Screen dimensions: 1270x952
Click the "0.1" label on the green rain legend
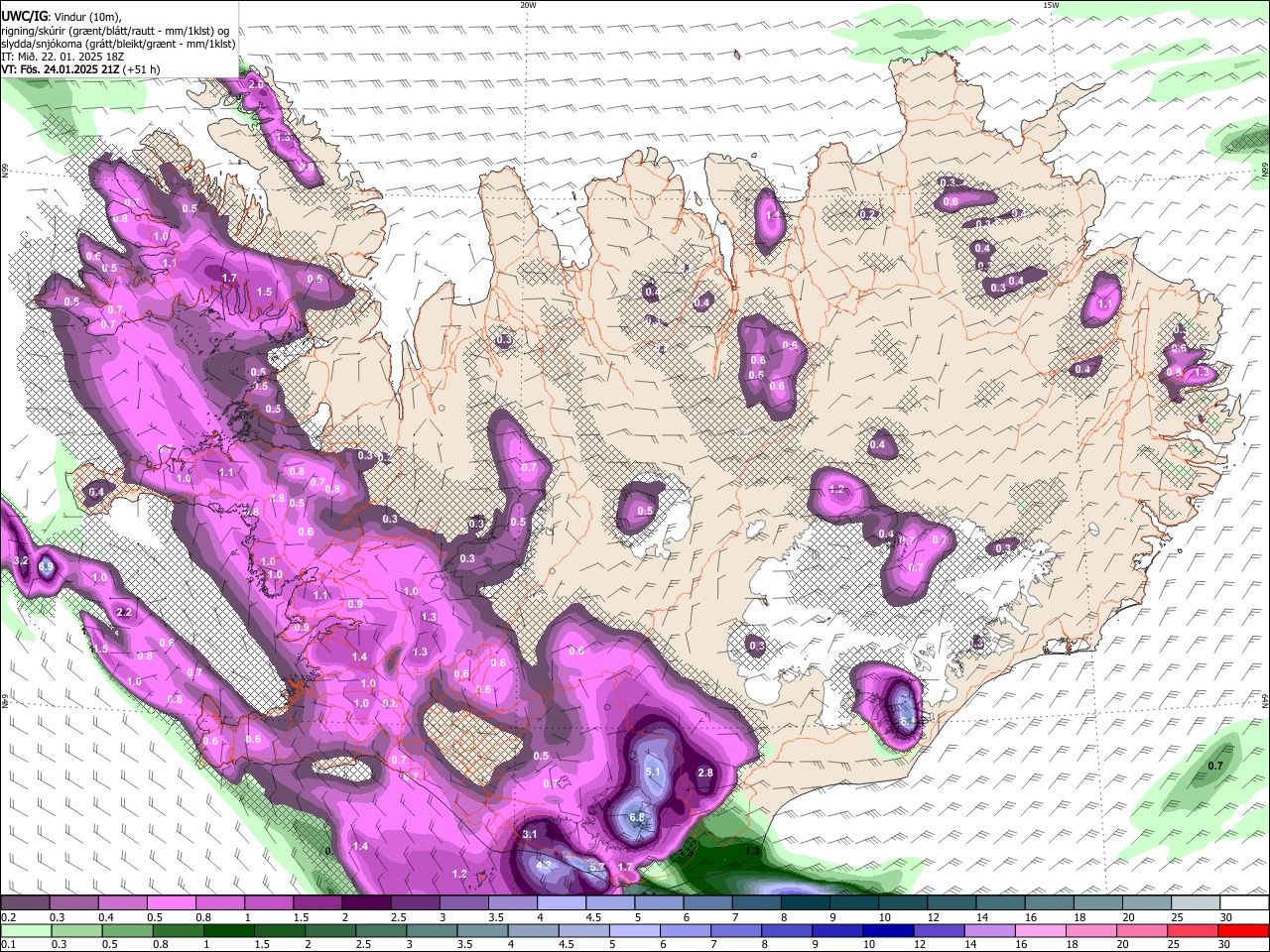[x=8, y=944]
